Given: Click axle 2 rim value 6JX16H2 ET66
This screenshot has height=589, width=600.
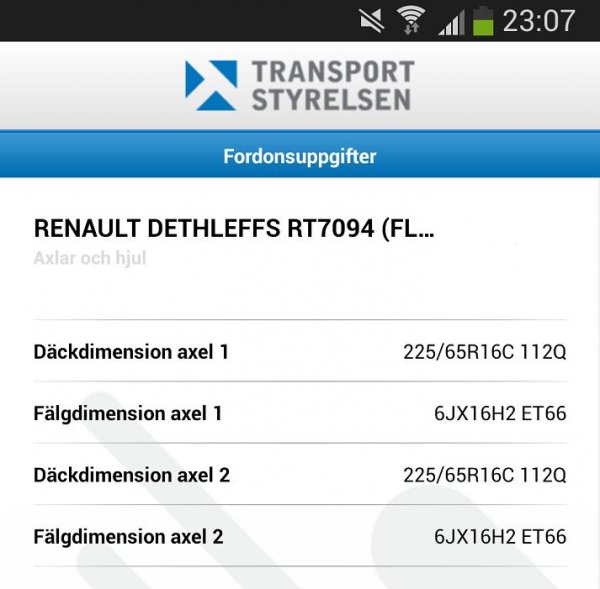Looking at the screenshot, I should [x=500, y=537].
